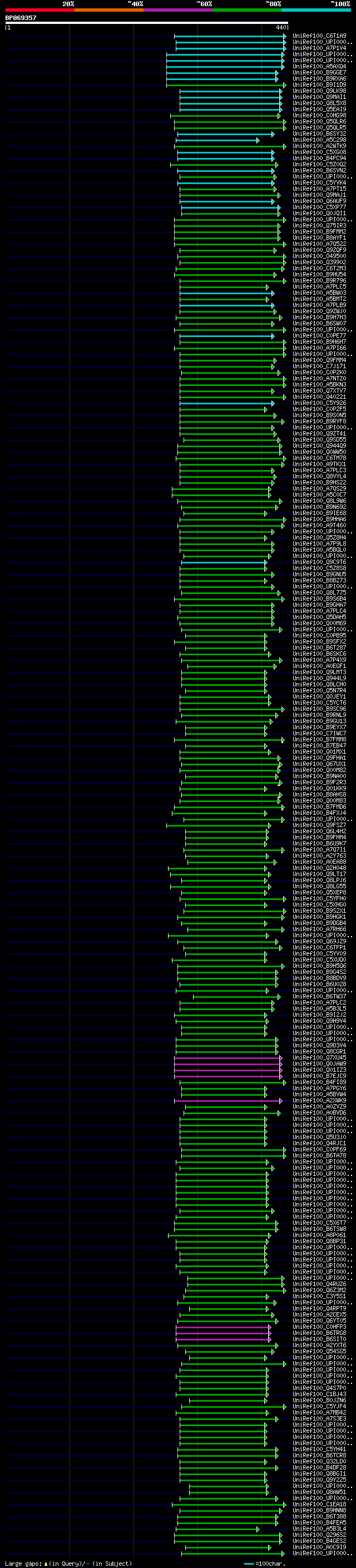The width and height of the screenshot is (356, 1568).
Task: Click the purple alignment bar for UniRef100_A2XWK9
Action: [x=228, y=1101]
